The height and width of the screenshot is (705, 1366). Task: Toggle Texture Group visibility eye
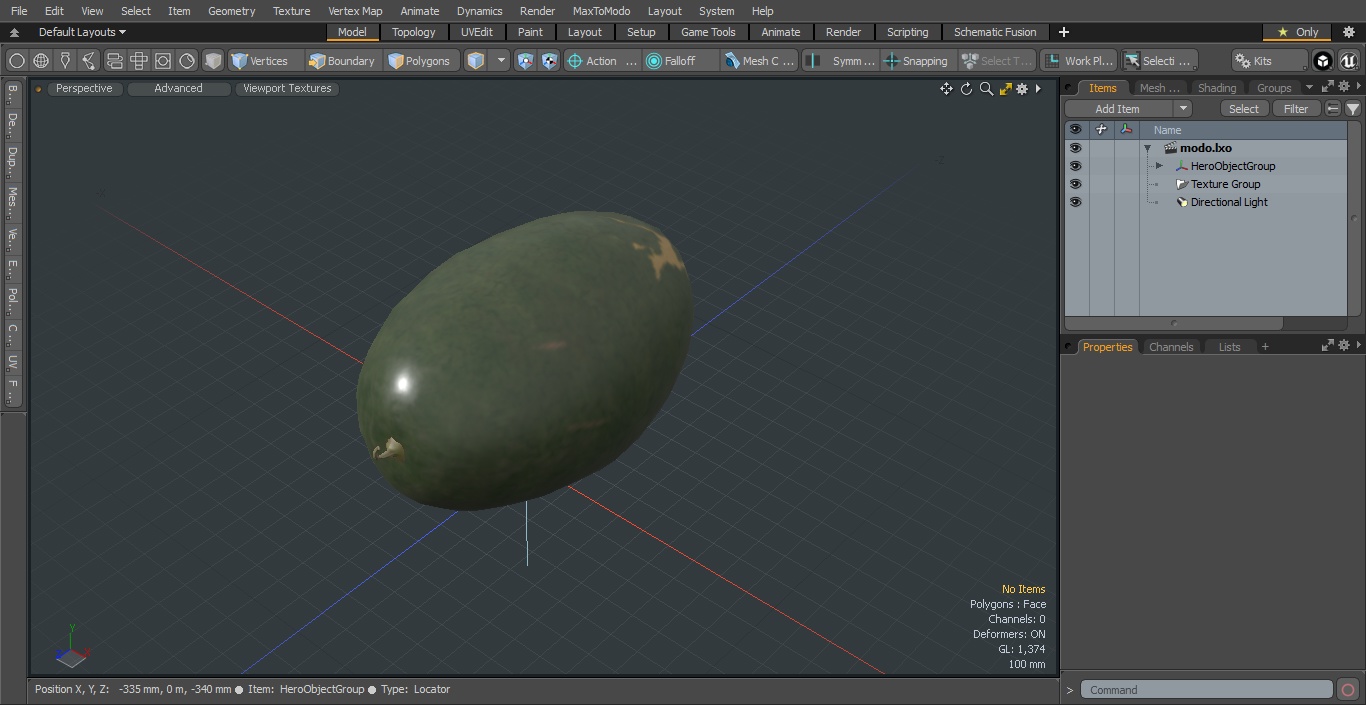point(1075,184)
